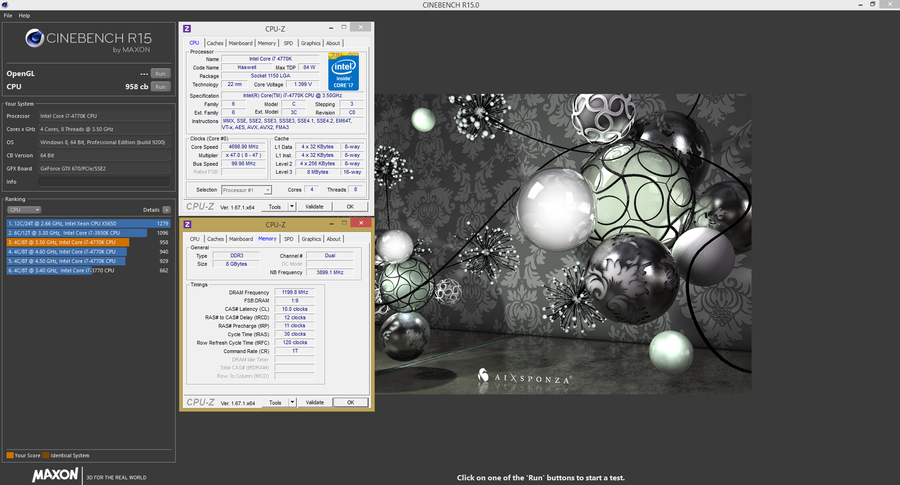Select Memory tab in lower CPU-Z window
900x485 pixels.
pos(267,239)
